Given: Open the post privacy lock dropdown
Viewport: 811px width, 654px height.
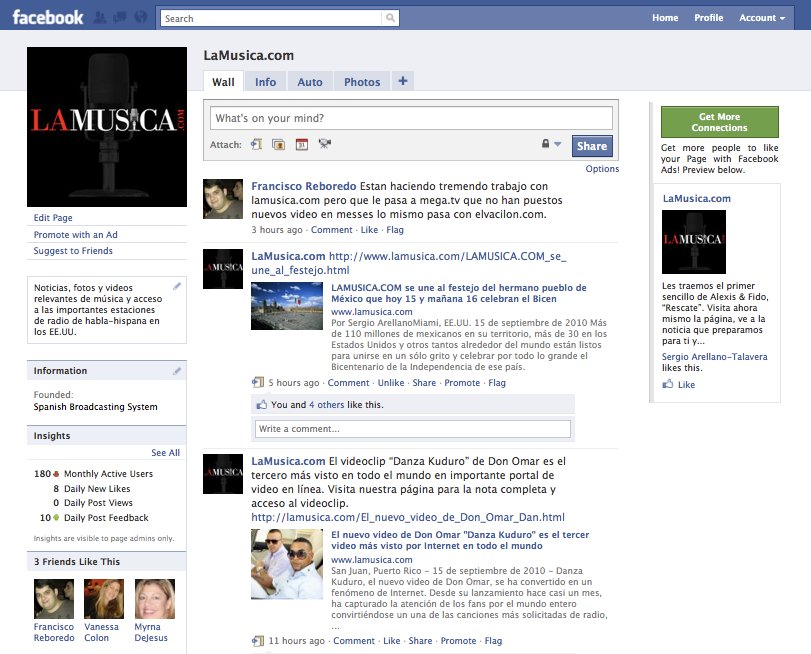Looking at the screenshot, I should [551, 145].
